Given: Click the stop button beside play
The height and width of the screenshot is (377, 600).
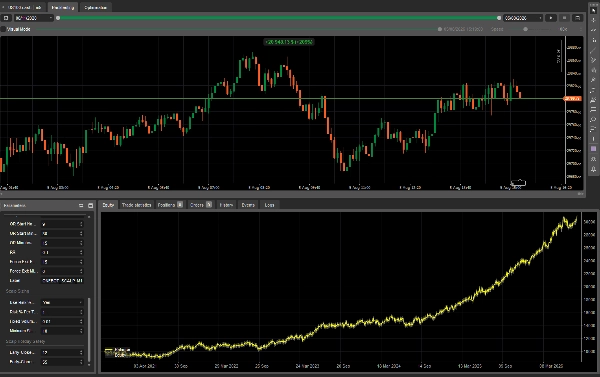Looking at the screenshot, I should tap(564, 18).
